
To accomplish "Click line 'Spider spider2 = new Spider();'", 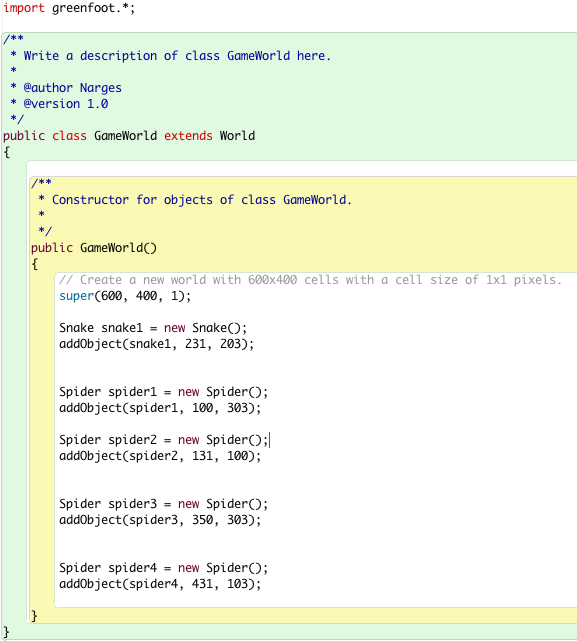I will [164, 439].
